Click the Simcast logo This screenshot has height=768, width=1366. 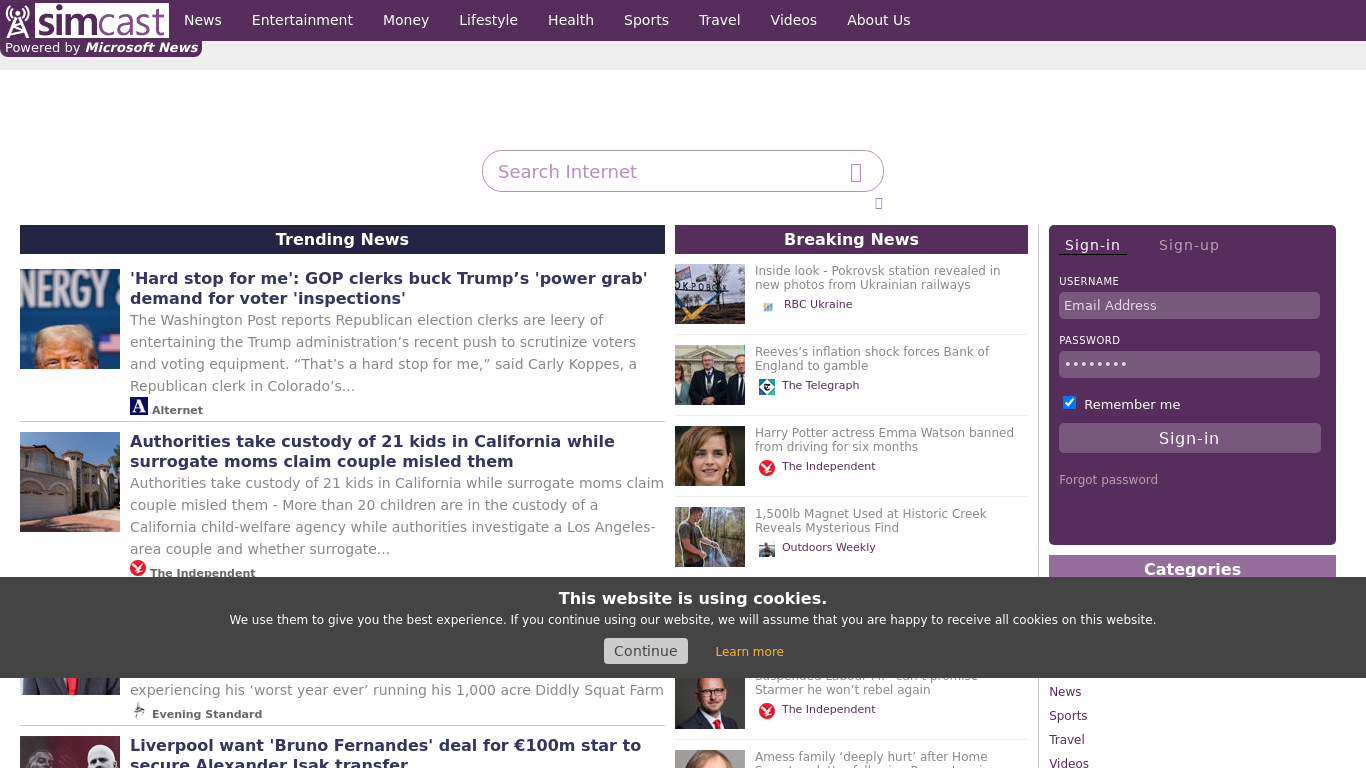coord(86,20)
